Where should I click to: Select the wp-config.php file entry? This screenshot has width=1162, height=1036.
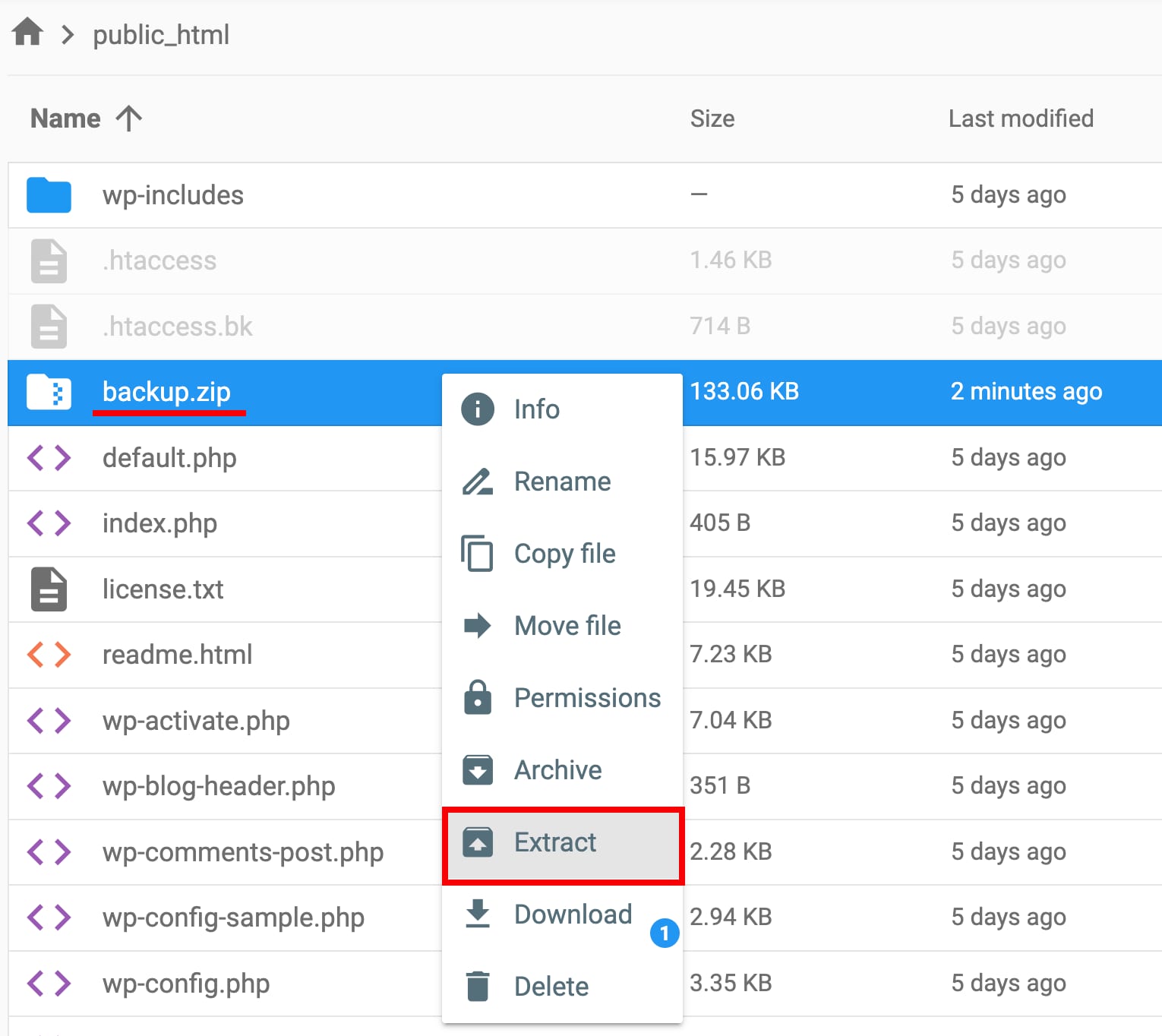(186, 983)
